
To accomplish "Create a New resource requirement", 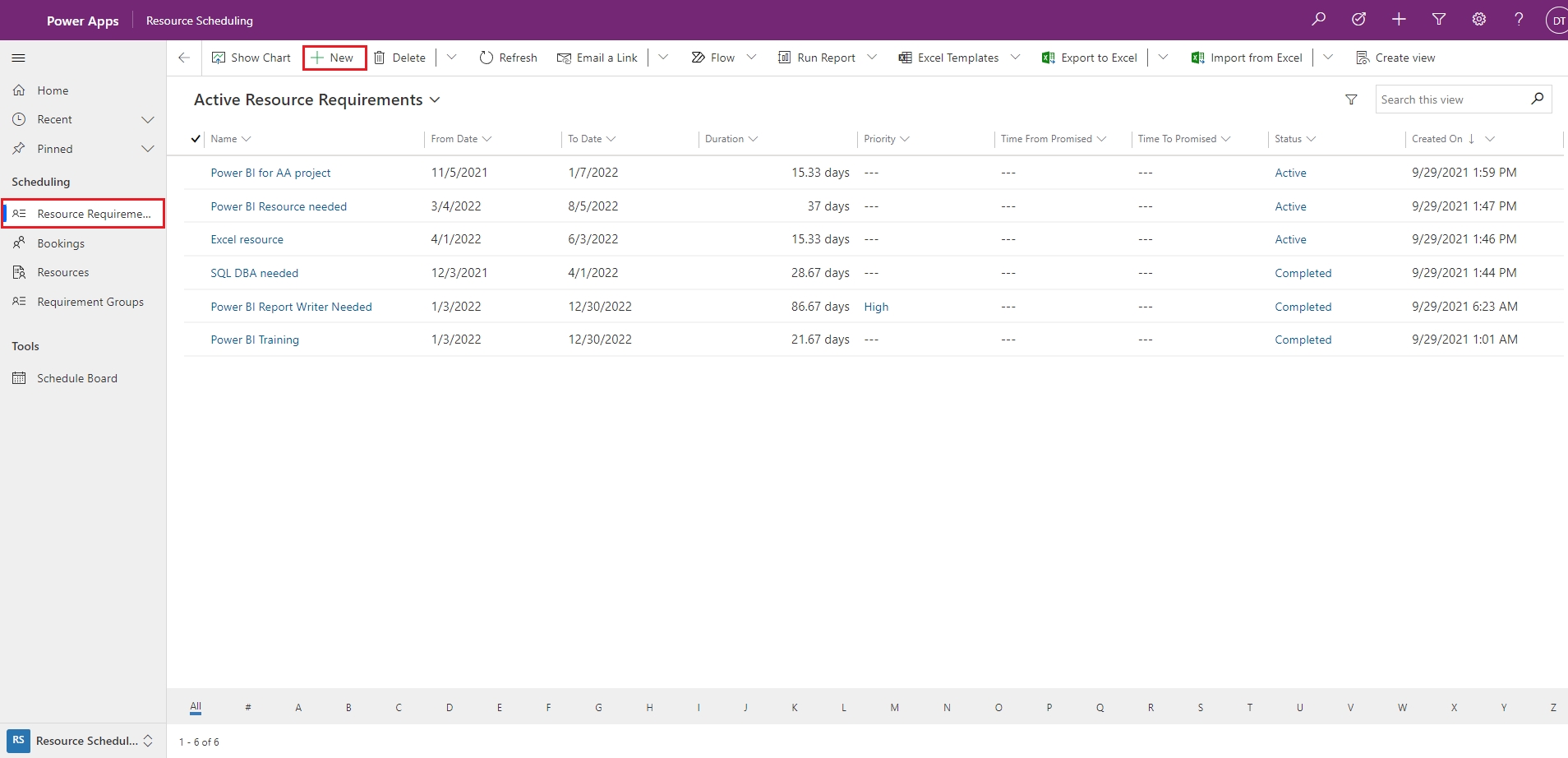I will [x=334, y=58].
